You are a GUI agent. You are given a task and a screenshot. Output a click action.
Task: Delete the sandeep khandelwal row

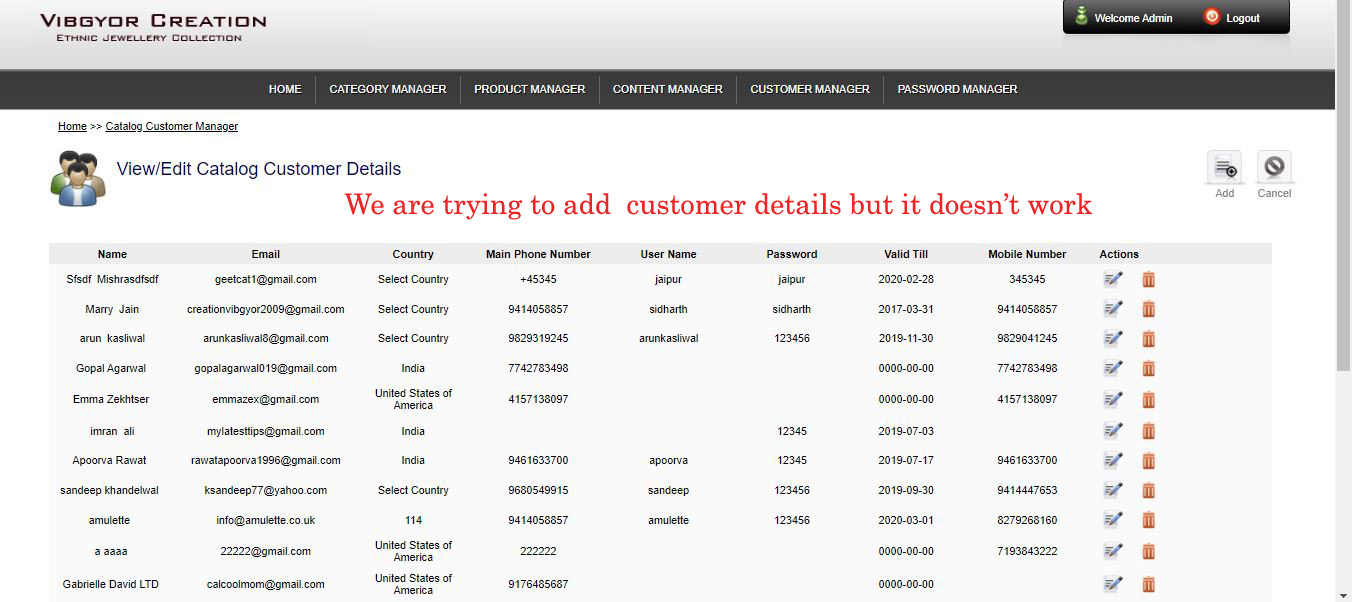pyautogui.click(x=1149, y=490)
